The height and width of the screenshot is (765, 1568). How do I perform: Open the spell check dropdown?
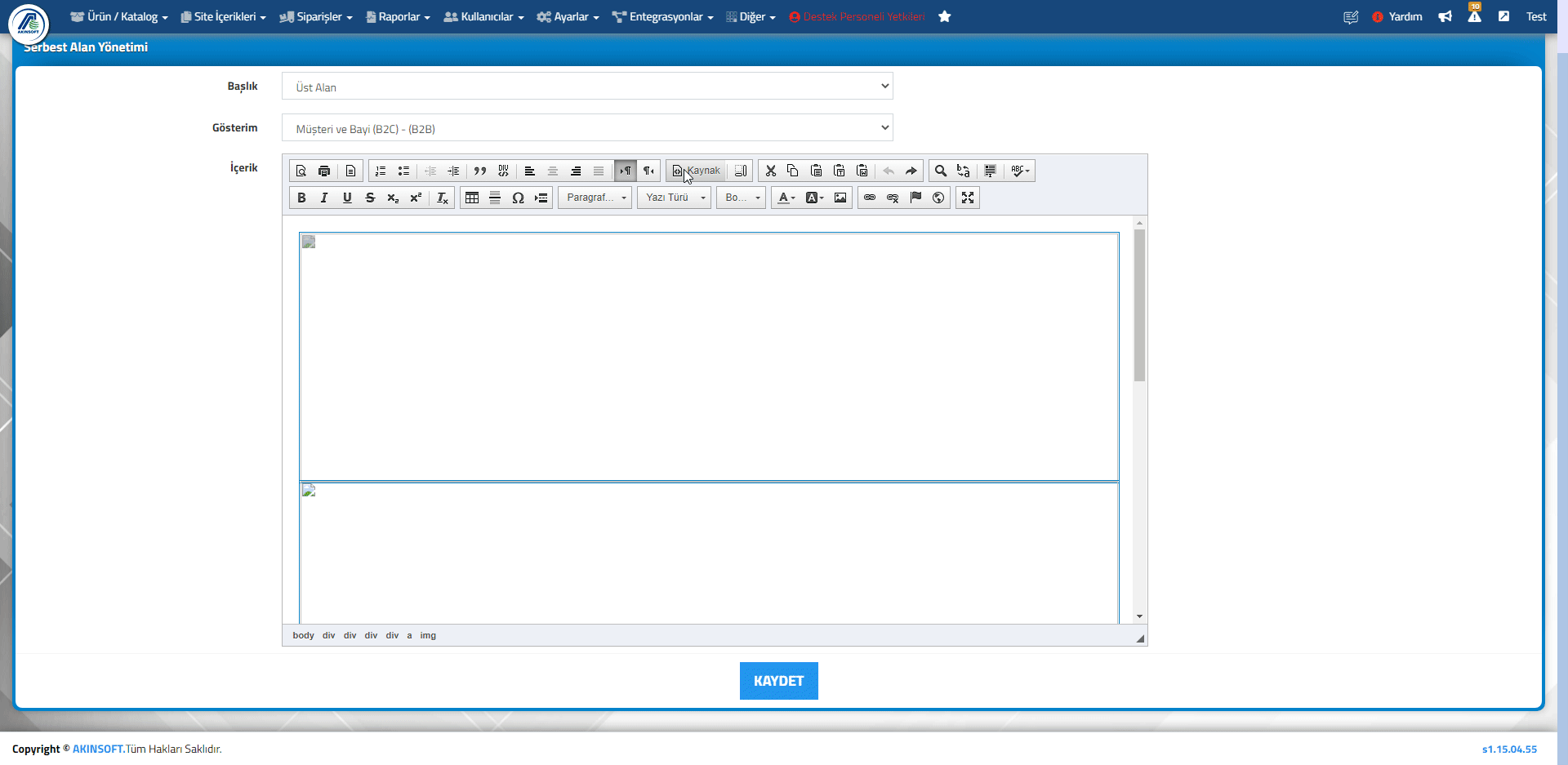tap(1020, 171)
